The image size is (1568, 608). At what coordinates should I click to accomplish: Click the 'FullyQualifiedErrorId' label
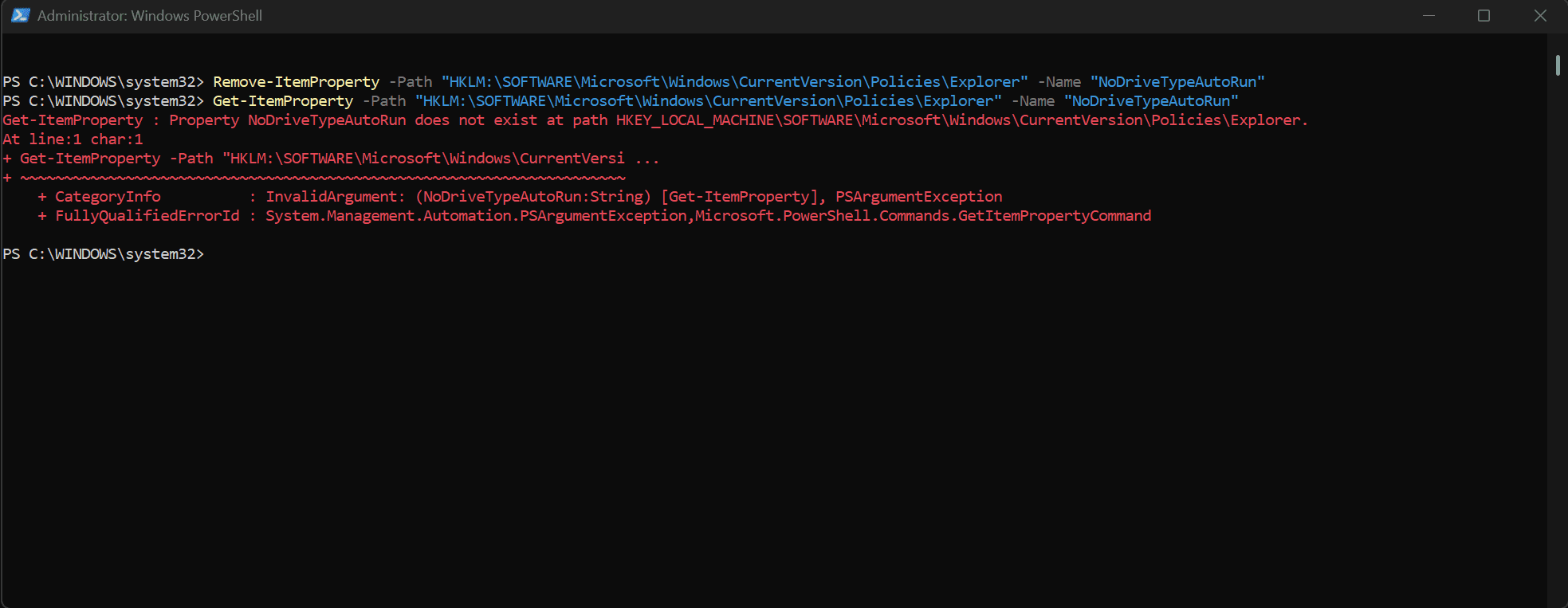pyautogui.click(x=147, y=216)
